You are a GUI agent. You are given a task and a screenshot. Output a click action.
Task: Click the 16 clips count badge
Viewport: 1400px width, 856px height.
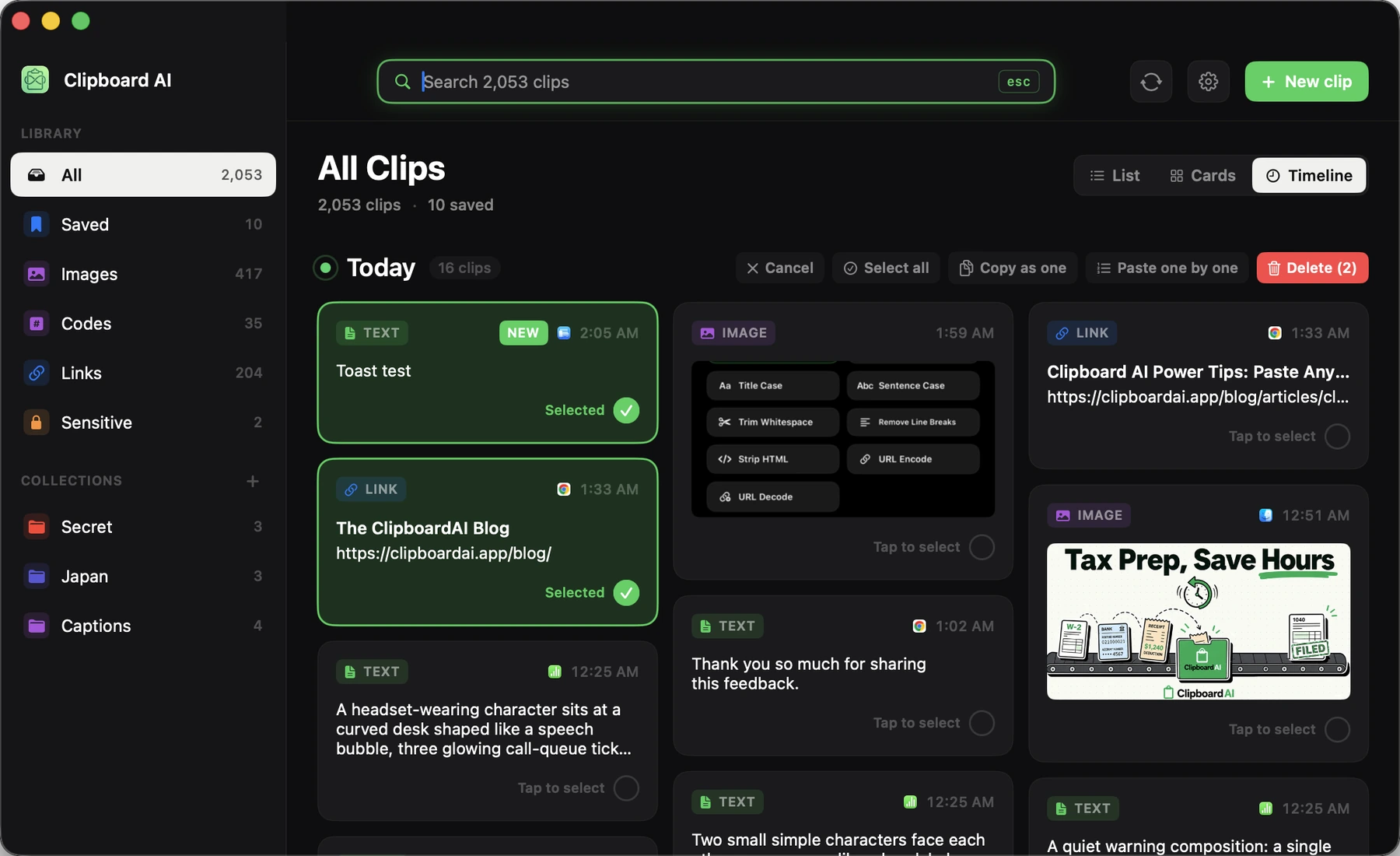[x=464, y=268]
